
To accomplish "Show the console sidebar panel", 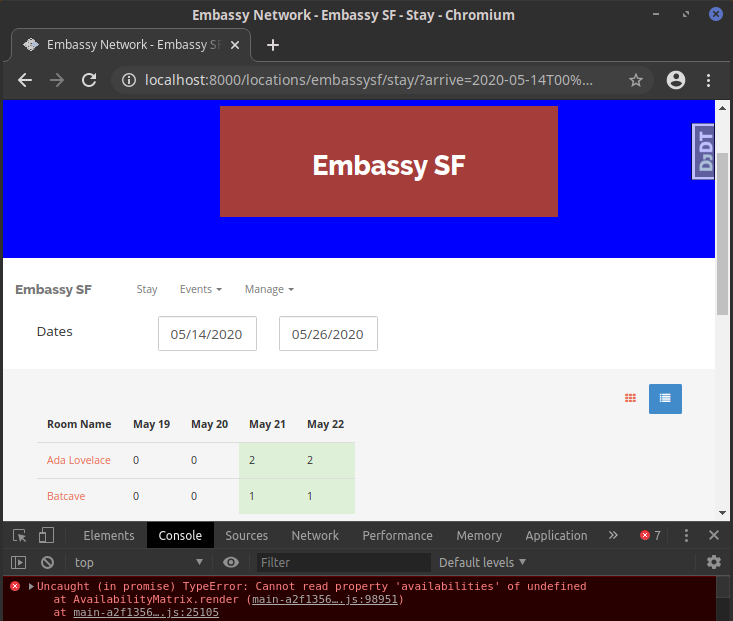I will [x=19, y=563].
